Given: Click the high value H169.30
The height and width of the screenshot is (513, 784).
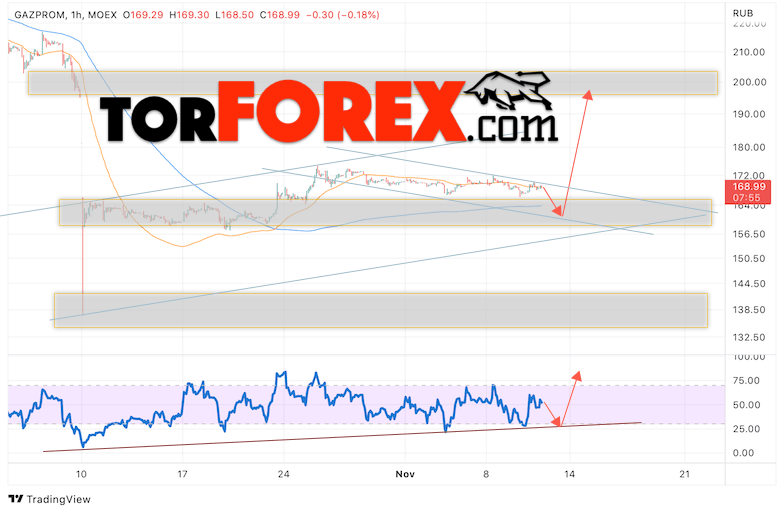Looking at the screenshot, I should [189, 15].
